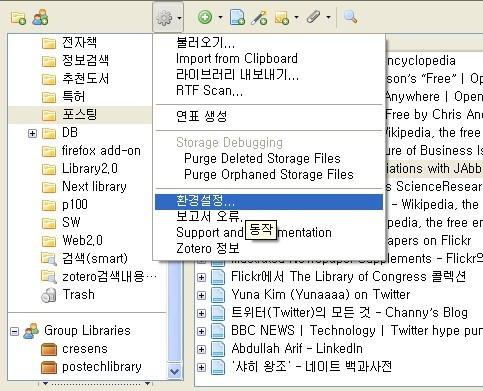Expand the Flickr Library of Congress item
The image size is (483, 391).
click(201, 277)
